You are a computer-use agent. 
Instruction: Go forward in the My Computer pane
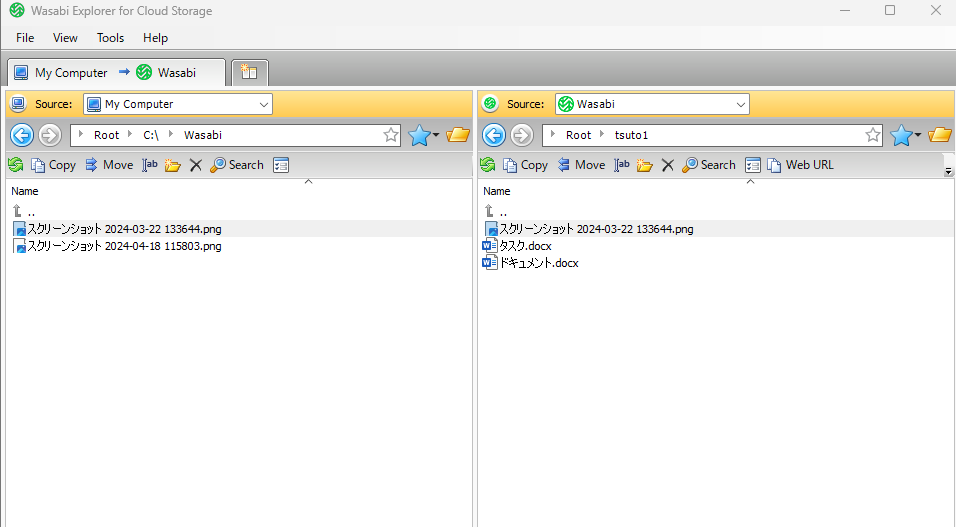pyautogui.click(x=50, y=135)
